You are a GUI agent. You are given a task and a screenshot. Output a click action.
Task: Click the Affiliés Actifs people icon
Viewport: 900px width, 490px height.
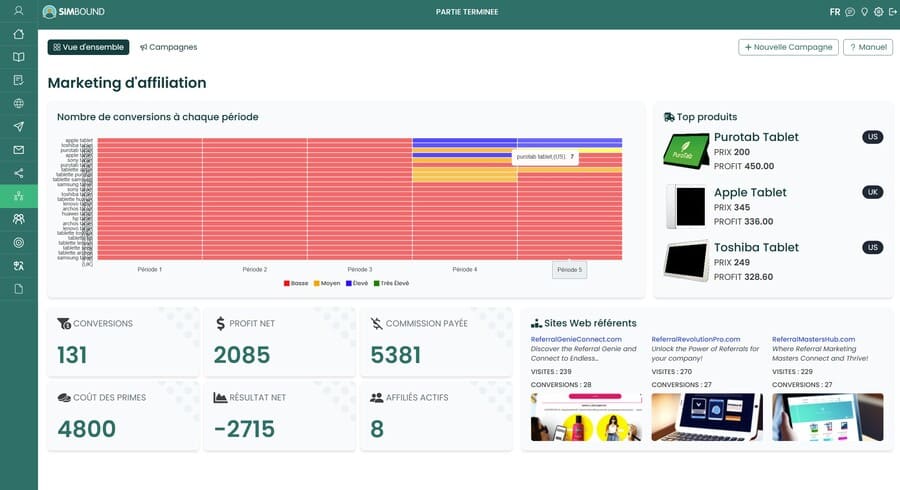click(377, 398)
